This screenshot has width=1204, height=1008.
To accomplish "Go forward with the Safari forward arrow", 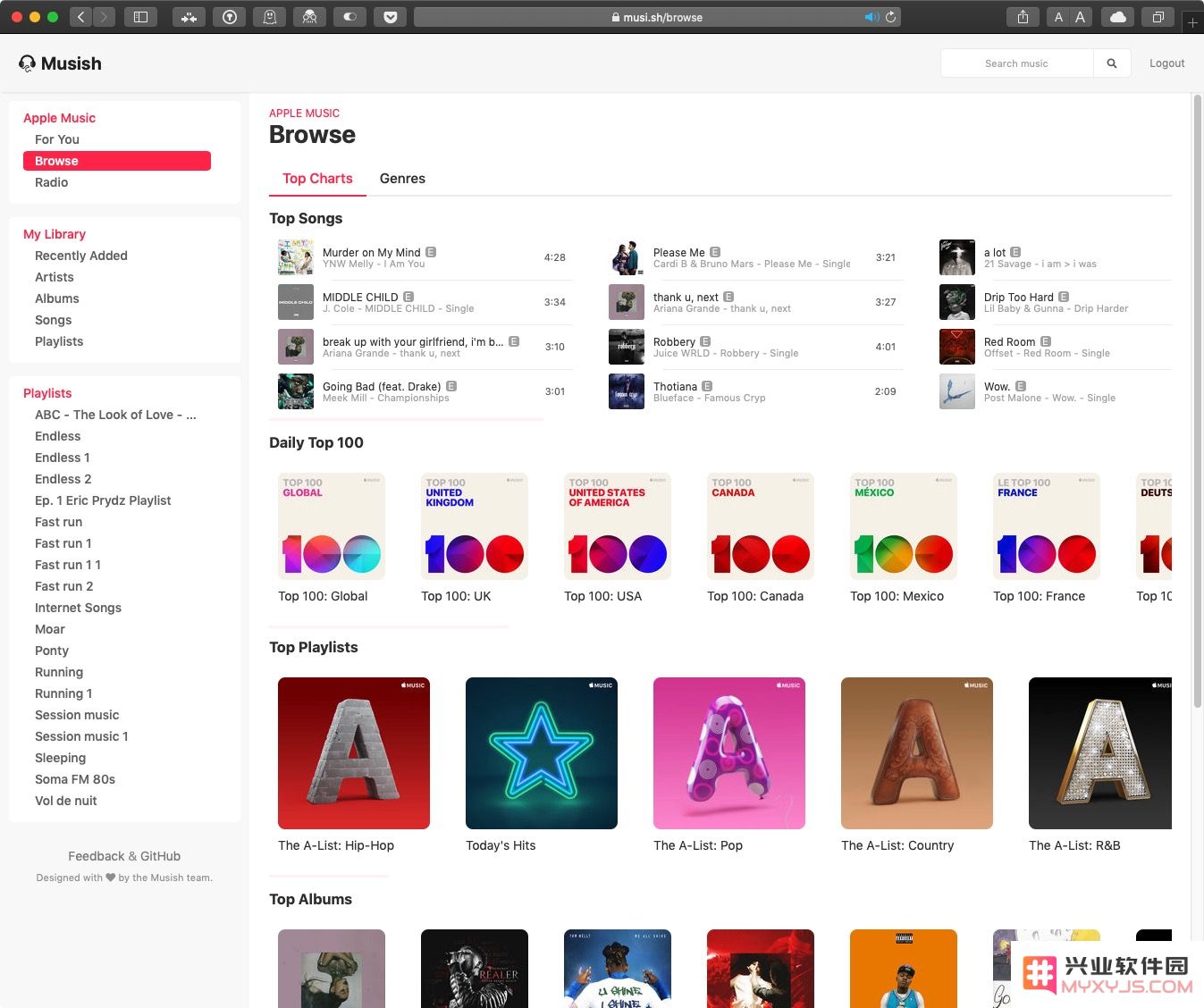I will pos(104,17).
